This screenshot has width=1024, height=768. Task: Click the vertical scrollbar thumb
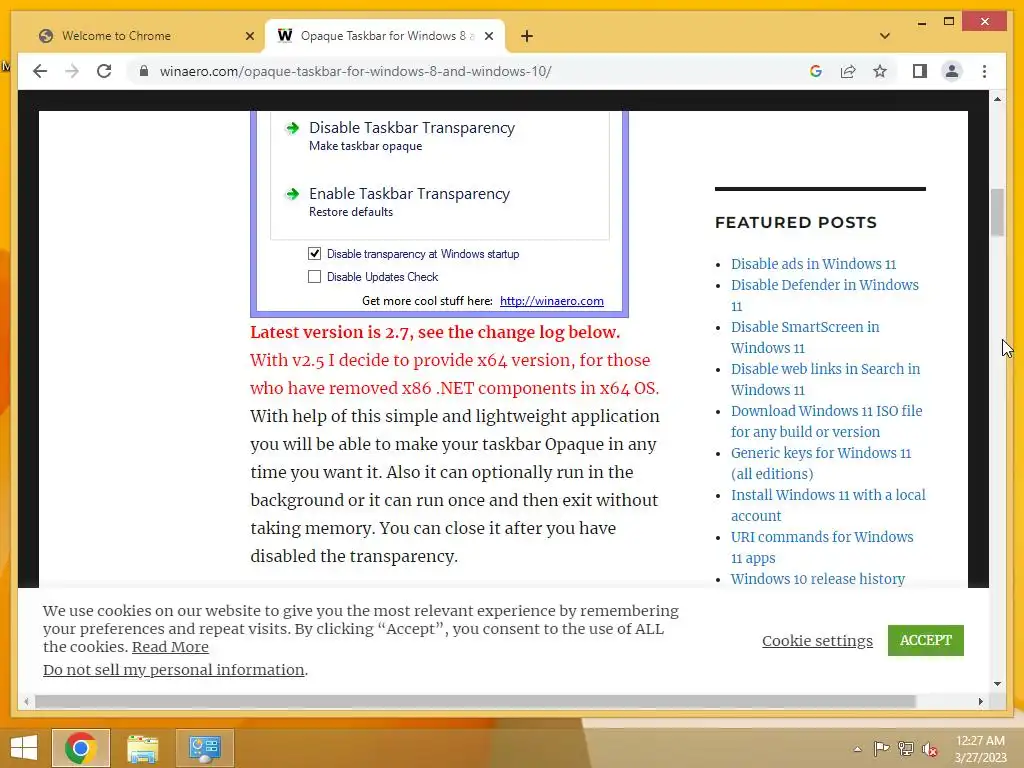pos(997,212)
